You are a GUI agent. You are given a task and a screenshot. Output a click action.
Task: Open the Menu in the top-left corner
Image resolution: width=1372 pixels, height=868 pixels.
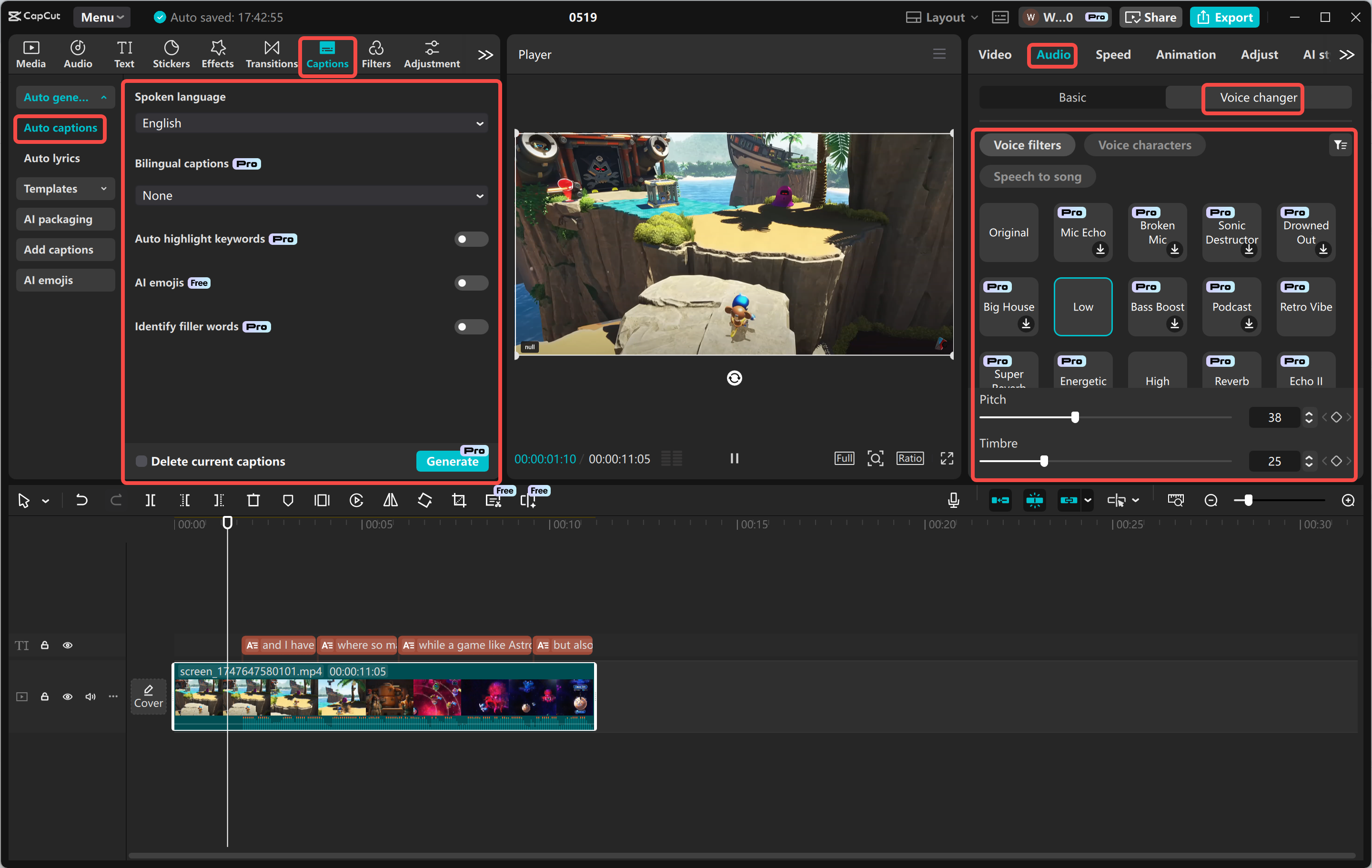101,17
